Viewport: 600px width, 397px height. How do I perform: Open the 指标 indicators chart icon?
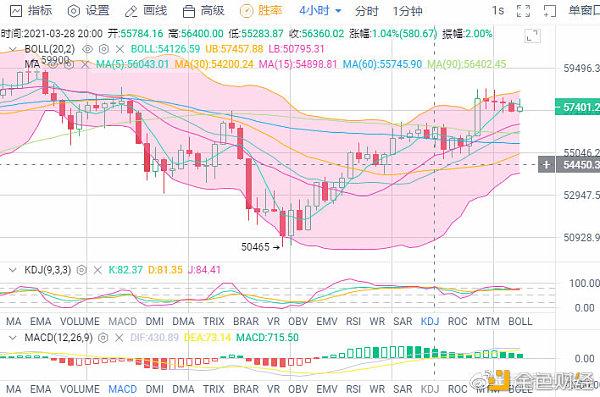(15, 10)
